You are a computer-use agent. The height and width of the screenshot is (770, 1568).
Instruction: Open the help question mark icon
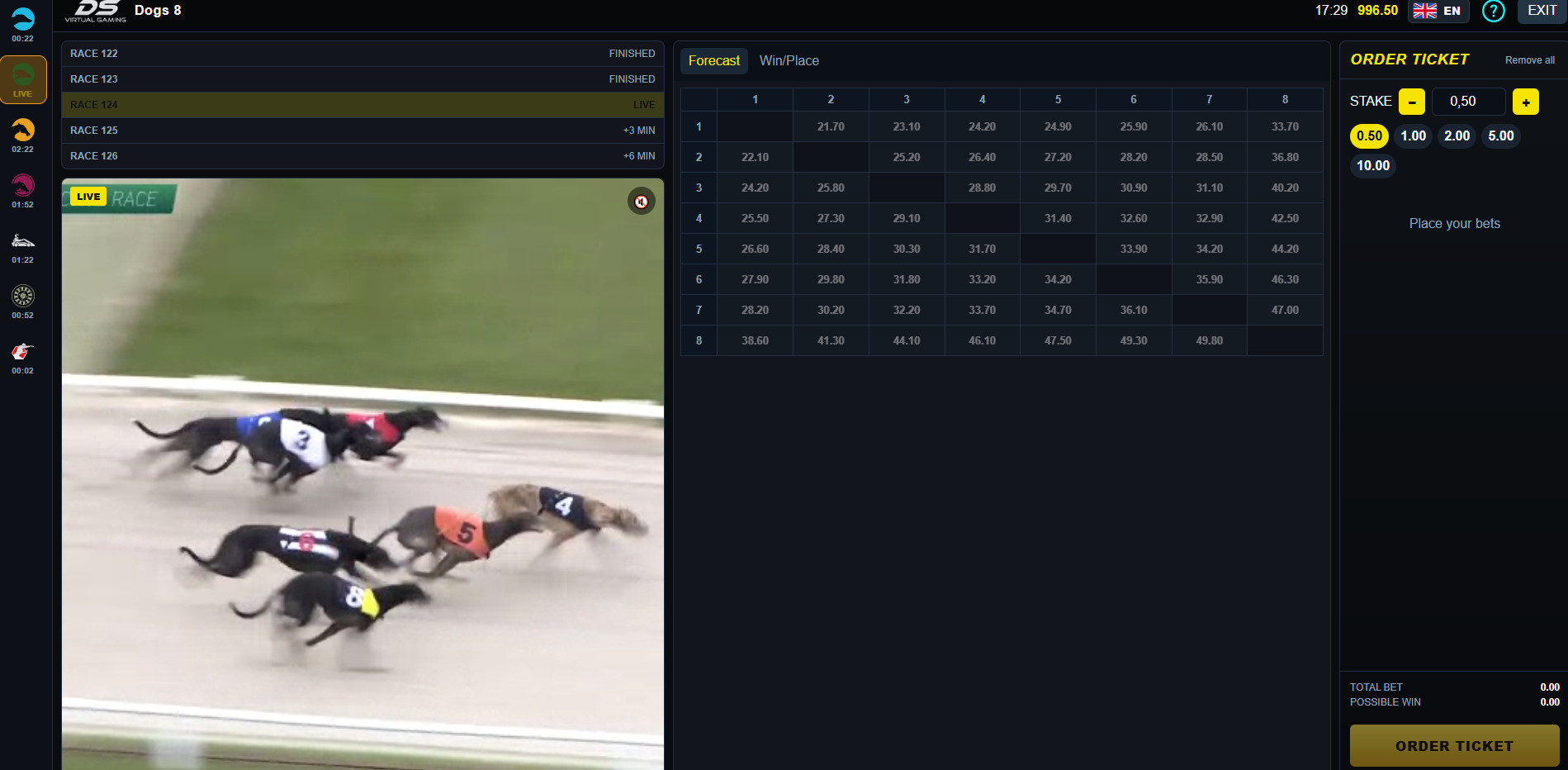[1493, 11]
